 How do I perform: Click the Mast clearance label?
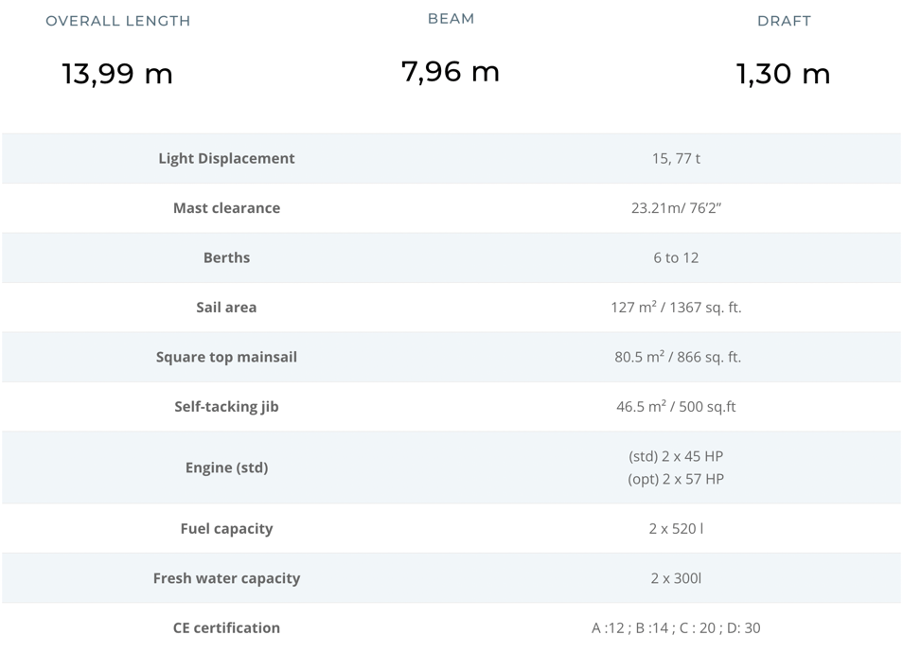pyautogui.click(x=227, y=208)
